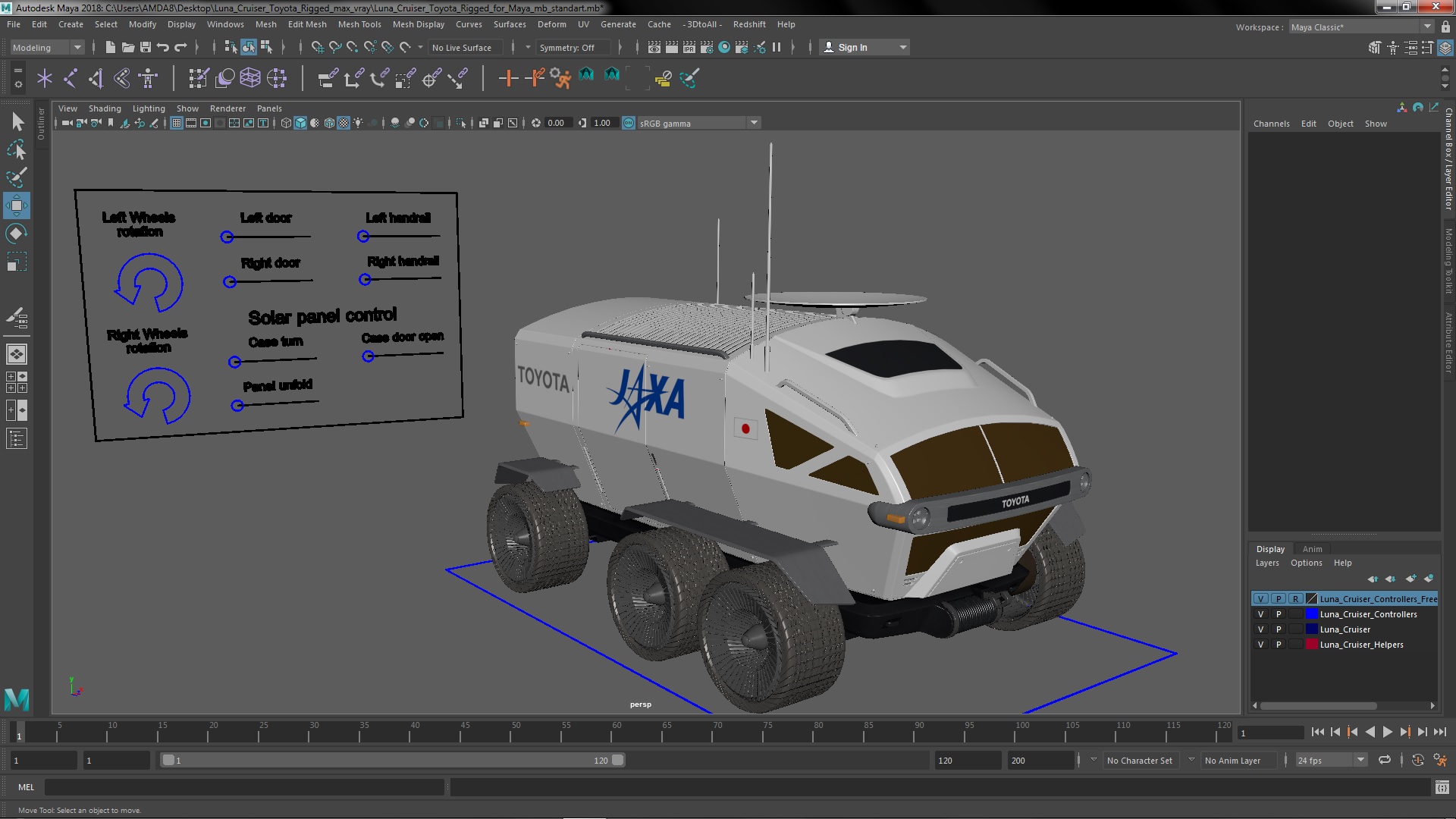Open the Script Editor icon
The image size is (1456, 819).
[x=1442, y=787]
